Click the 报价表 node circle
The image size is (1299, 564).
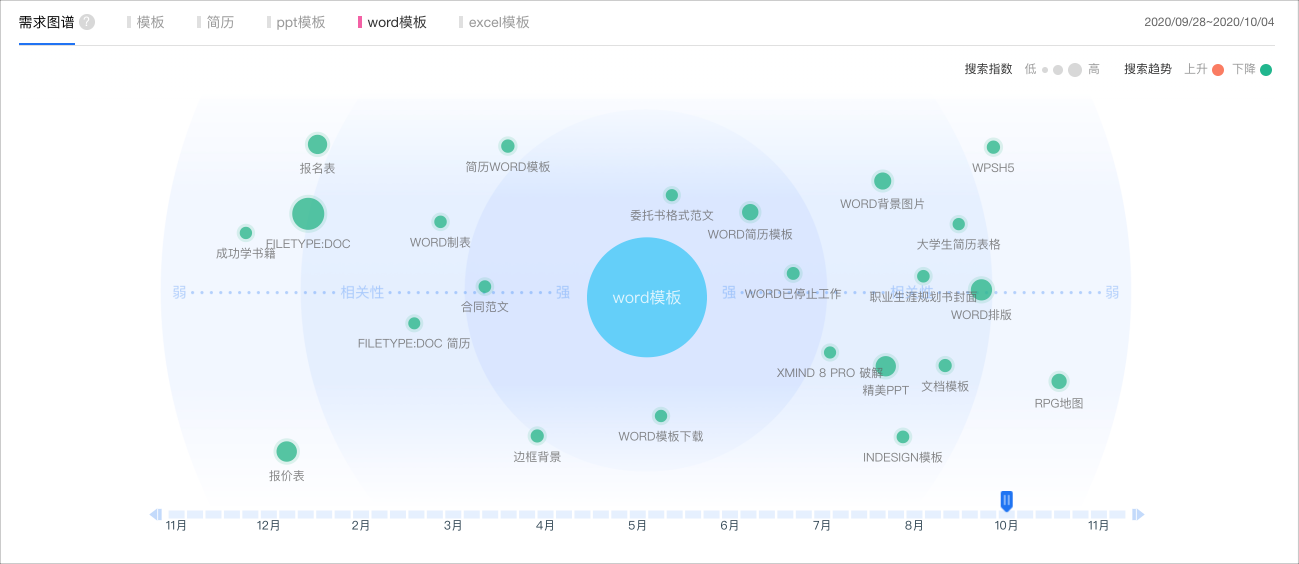tap(287, 451)
